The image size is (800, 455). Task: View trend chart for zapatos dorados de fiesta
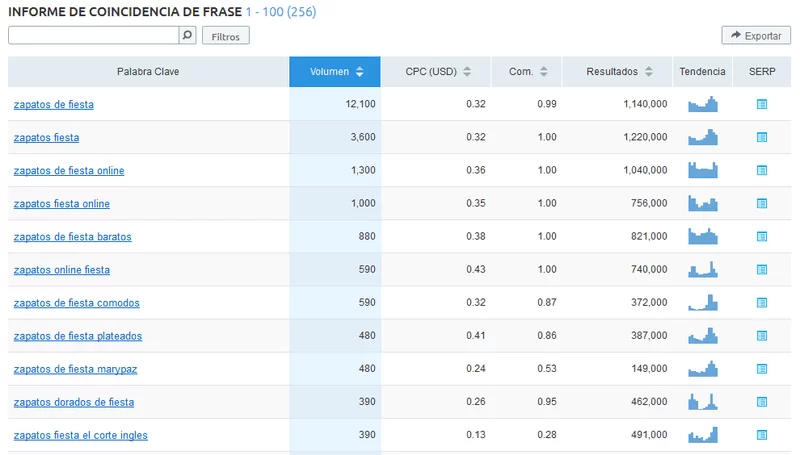pos(703,402)
